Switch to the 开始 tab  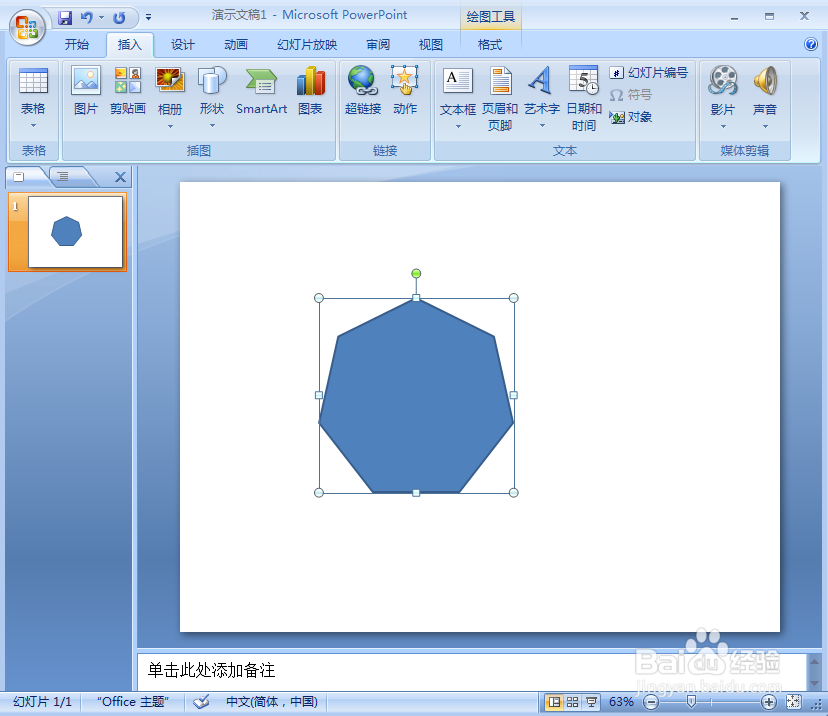(77, 45)
